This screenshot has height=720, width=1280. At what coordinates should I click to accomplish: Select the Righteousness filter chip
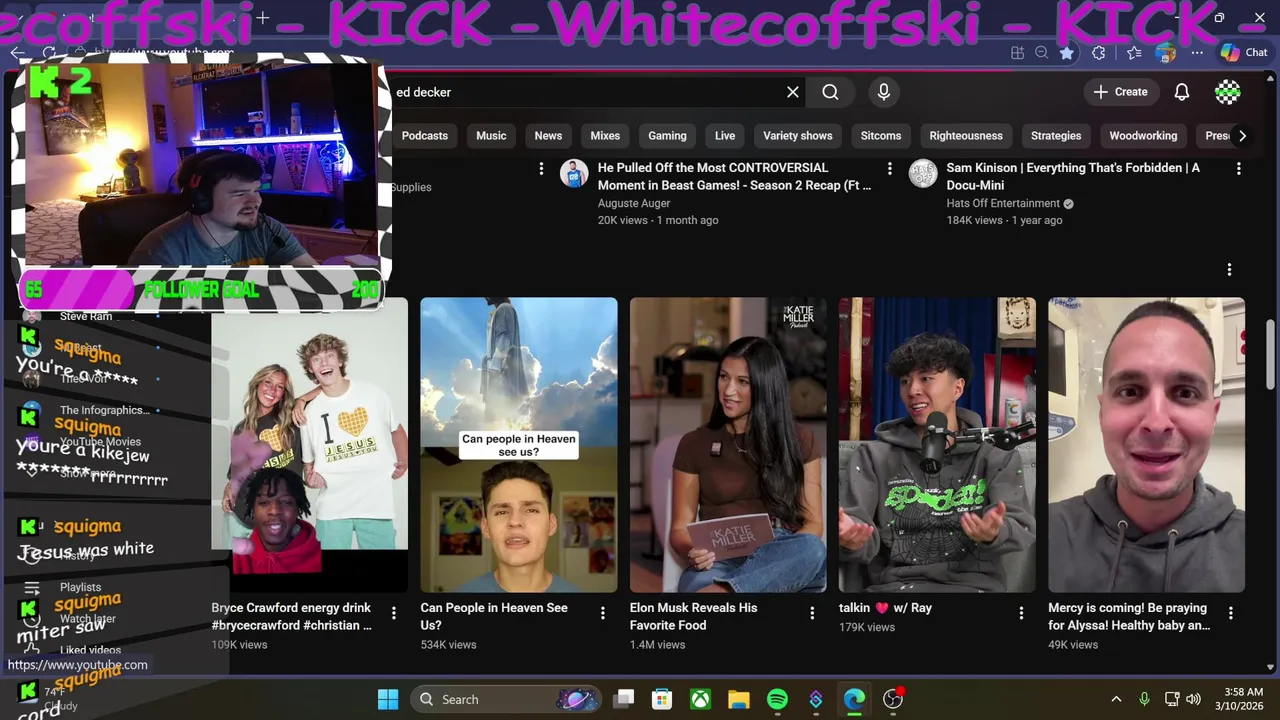pos(966,136)
